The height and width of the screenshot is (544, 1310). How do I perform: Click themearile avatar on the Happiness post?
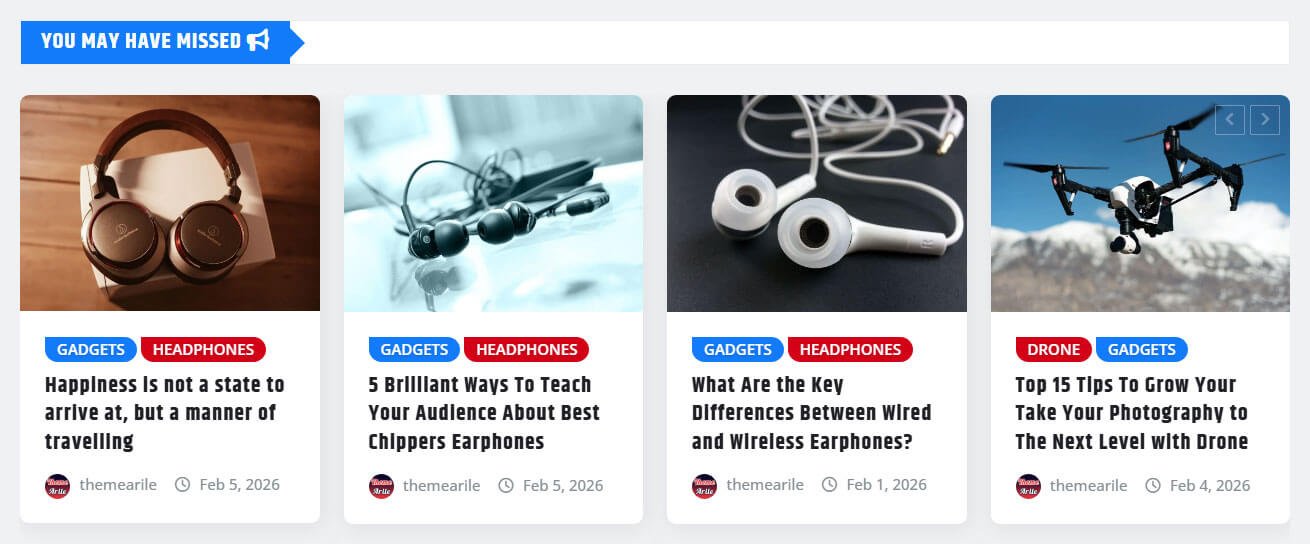[57, 486]
